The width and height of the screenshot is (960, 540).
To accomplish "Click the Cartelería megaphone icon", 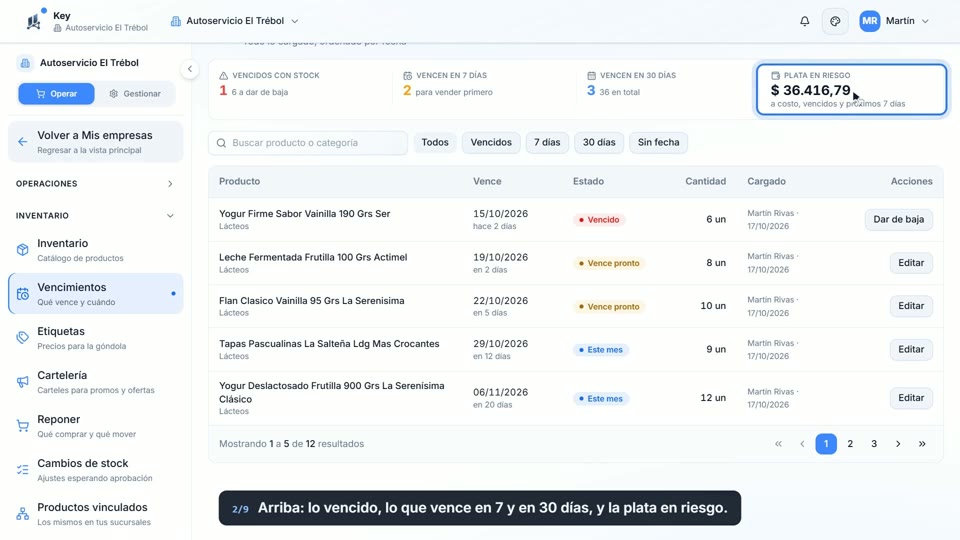I will click(23, 382).
